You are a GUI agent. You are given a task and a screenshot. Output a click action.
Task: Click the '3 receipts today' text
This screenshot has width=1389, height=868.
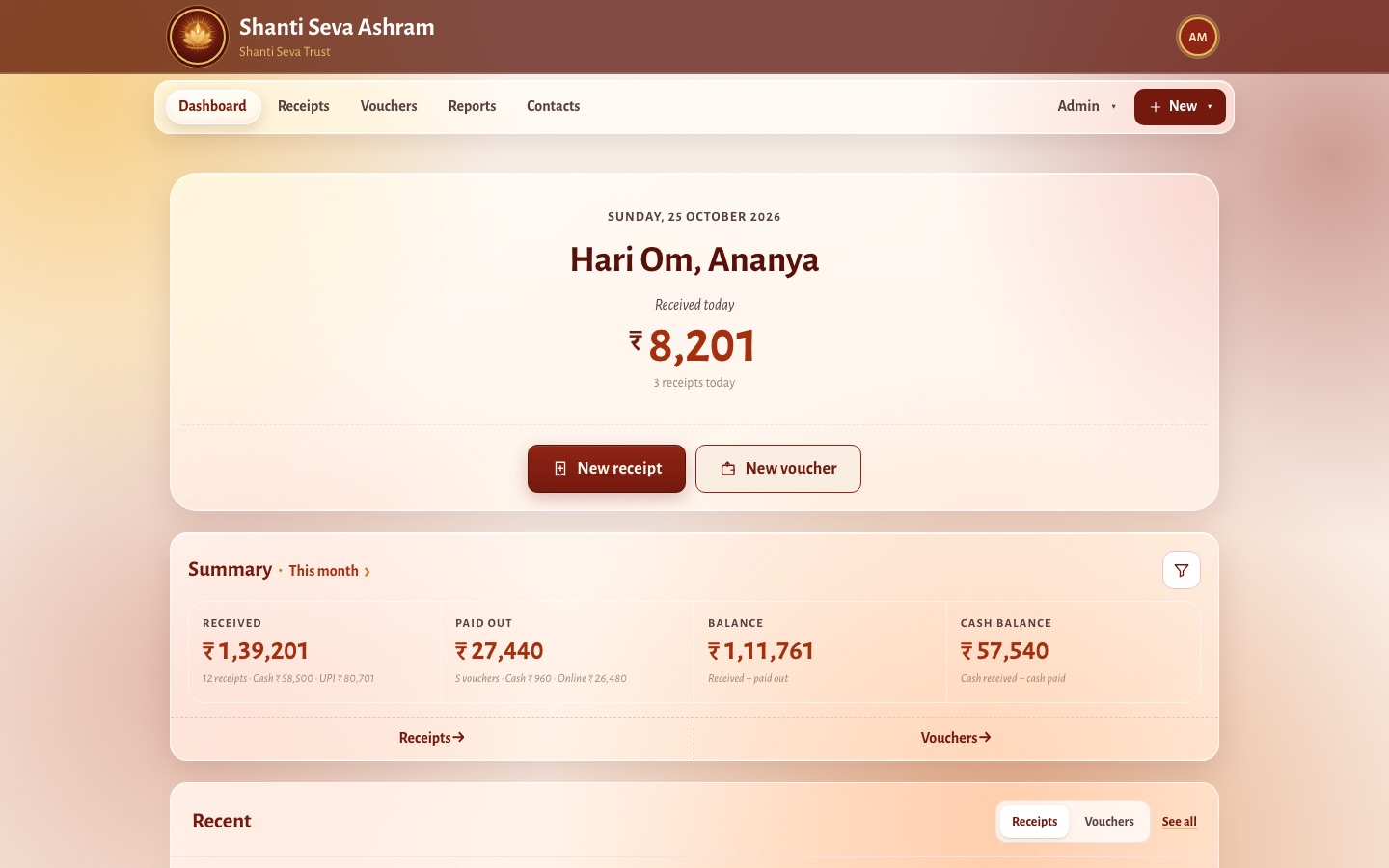tap(694, 383)
